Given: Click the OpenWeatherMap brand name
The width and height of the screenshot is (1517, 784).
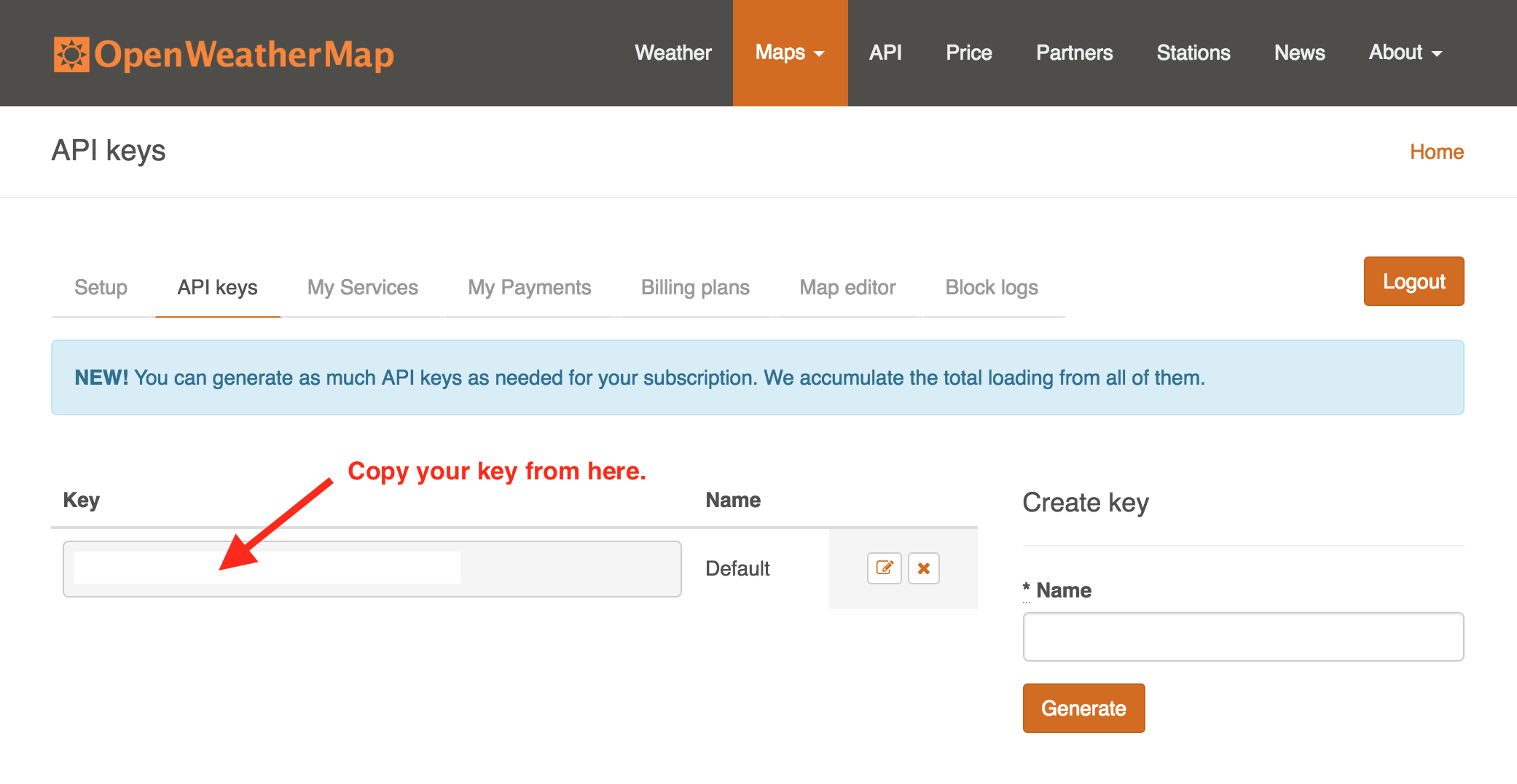Looking at the screenshot, I should [244, 55].
